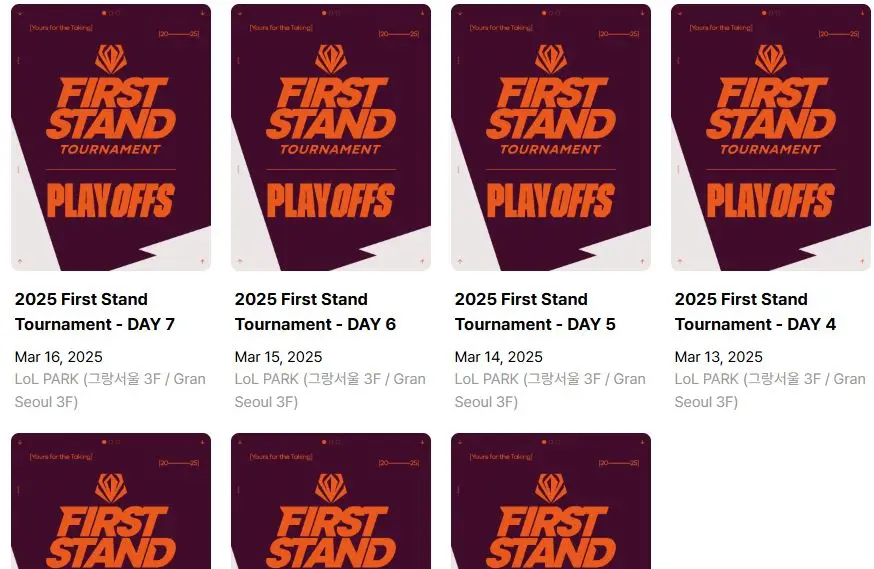
Task: Open the first poster in the second row
Action: (x=111, y=501)
